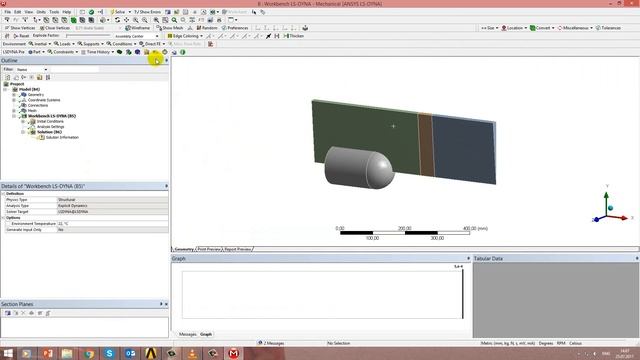This screenshot has width=640, height=360.
Task: Click the Geometry node icon in the Outline
Action: 24,94
